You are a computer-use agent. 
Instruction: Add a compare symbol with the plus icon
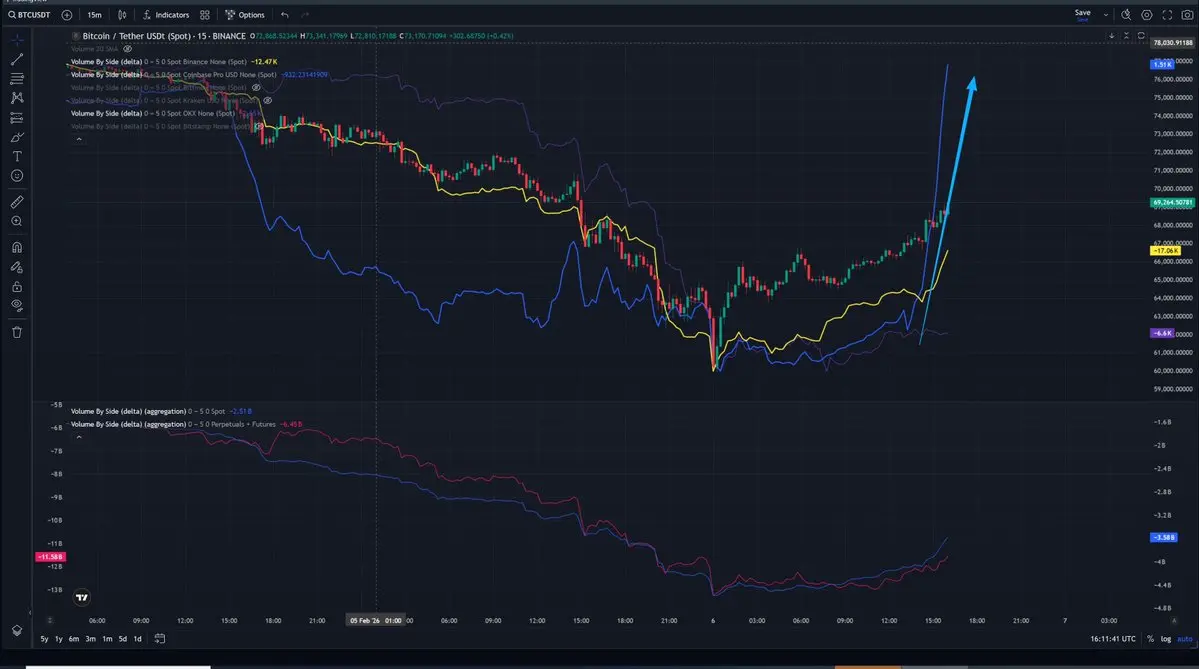coord(67,15)
